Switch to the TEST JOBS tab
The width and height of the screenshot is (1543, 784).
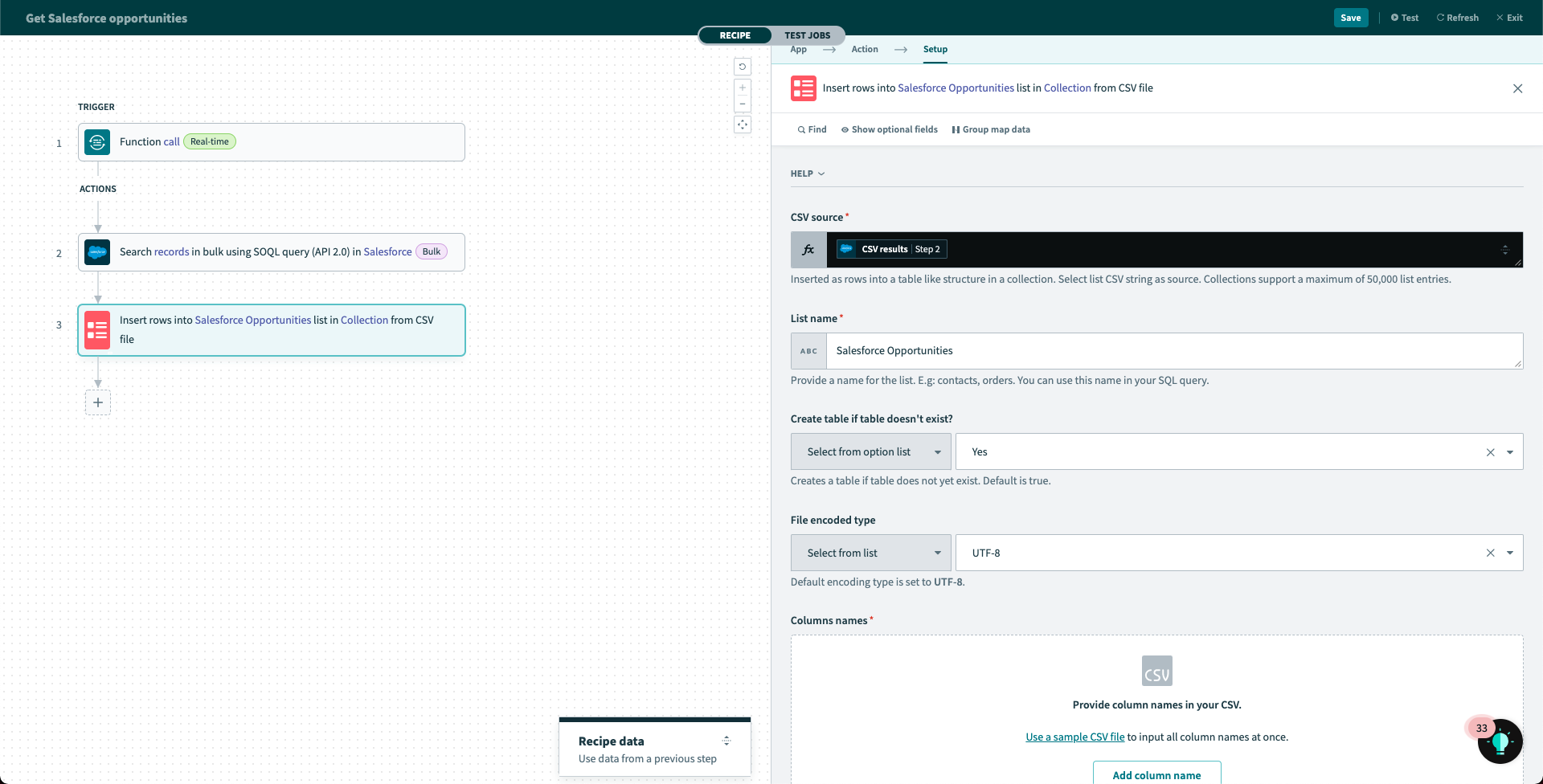tap(807, 35)
